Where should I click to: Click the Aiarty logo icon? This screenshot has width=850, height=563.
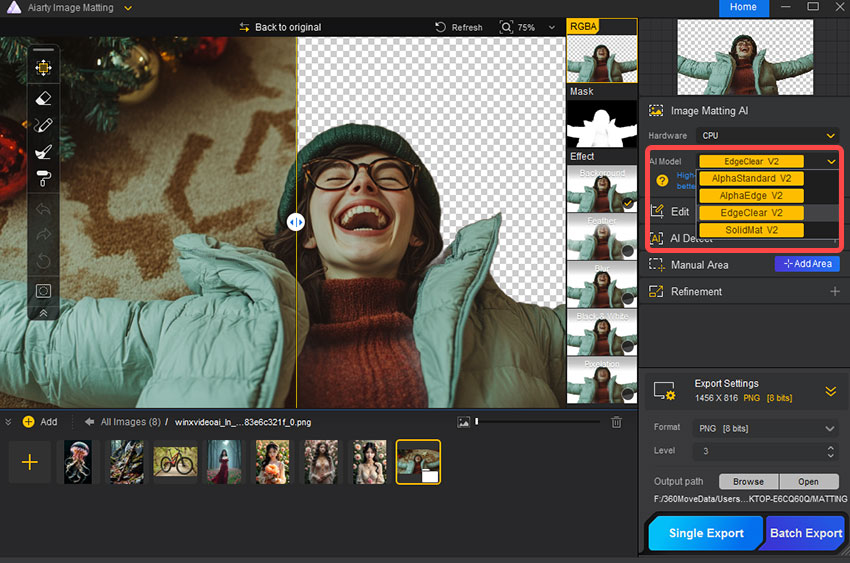tap(14, 7)
